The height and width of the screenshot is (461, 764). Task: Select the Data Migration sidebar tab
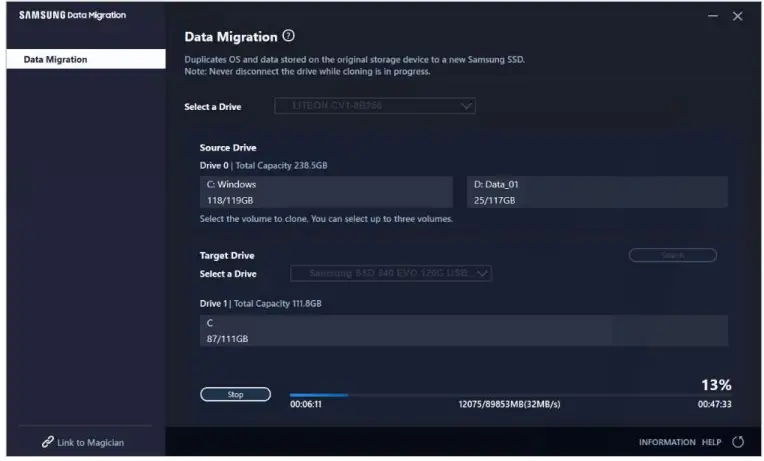pos(86,59)
